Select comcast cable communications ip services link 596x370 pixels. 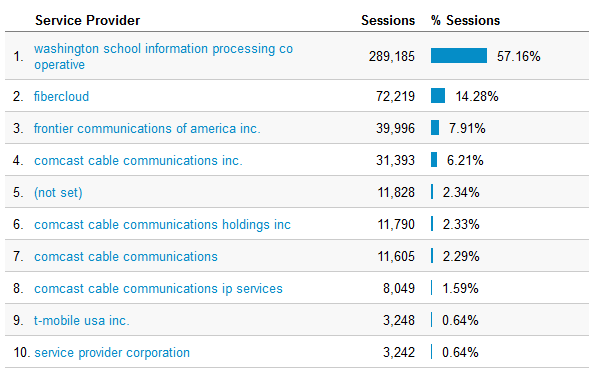tap(158, 288)
